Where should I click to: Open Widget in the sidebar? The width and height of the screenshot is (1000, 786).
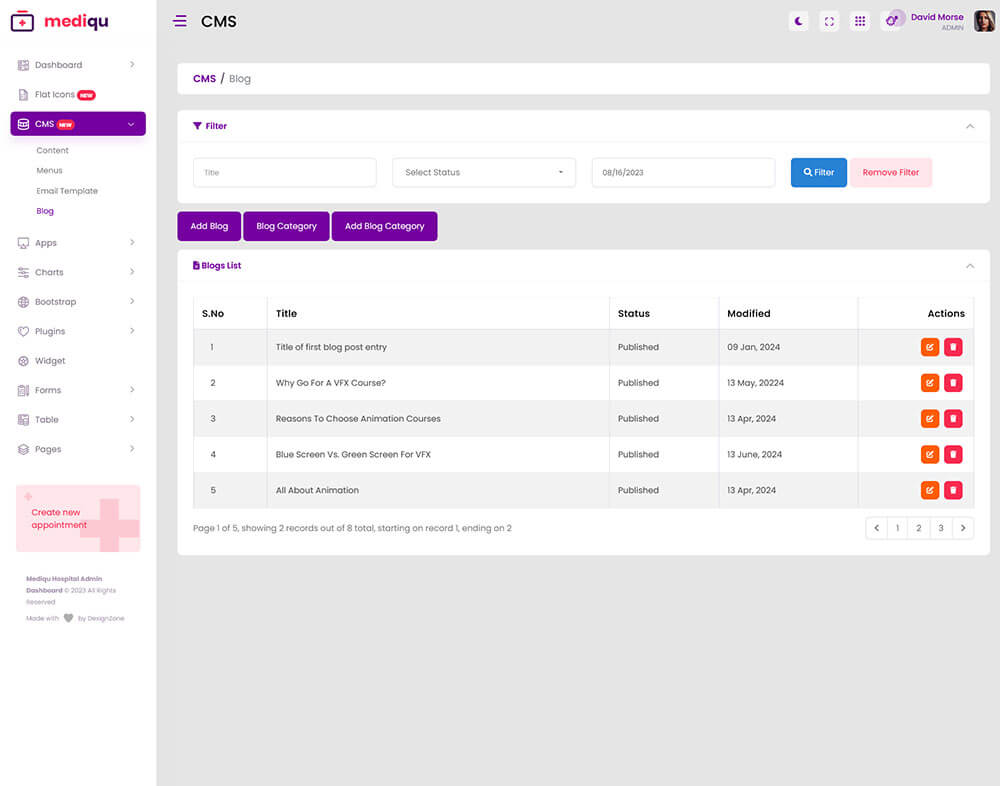(50, 361)
